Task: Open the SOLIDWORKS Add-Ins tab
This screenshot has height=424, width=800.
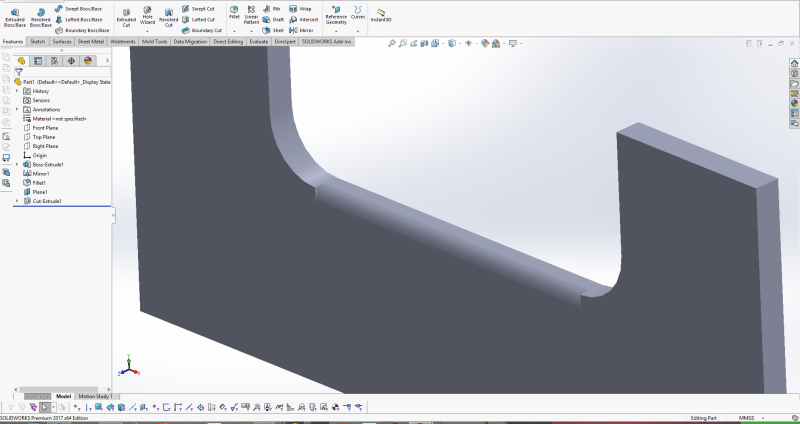Action: (327, 41)
